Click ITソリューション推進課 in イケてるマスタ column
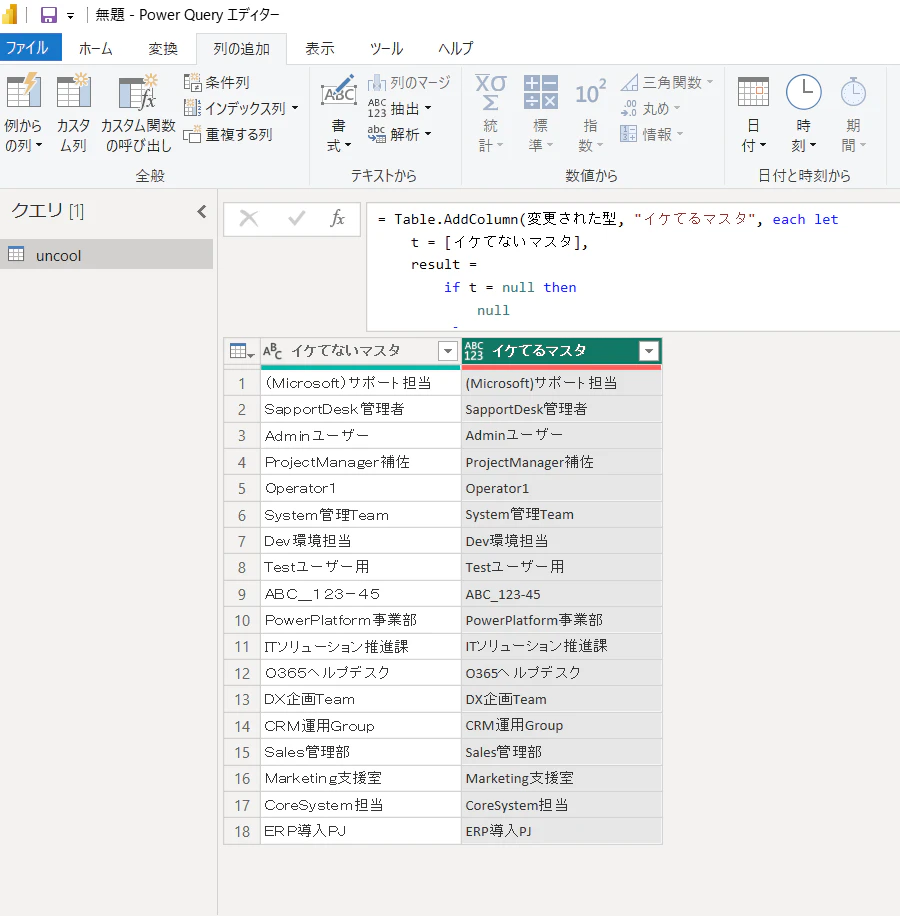Image resolution: width=900 pixels, height=916 pixels. pos(561,646)
